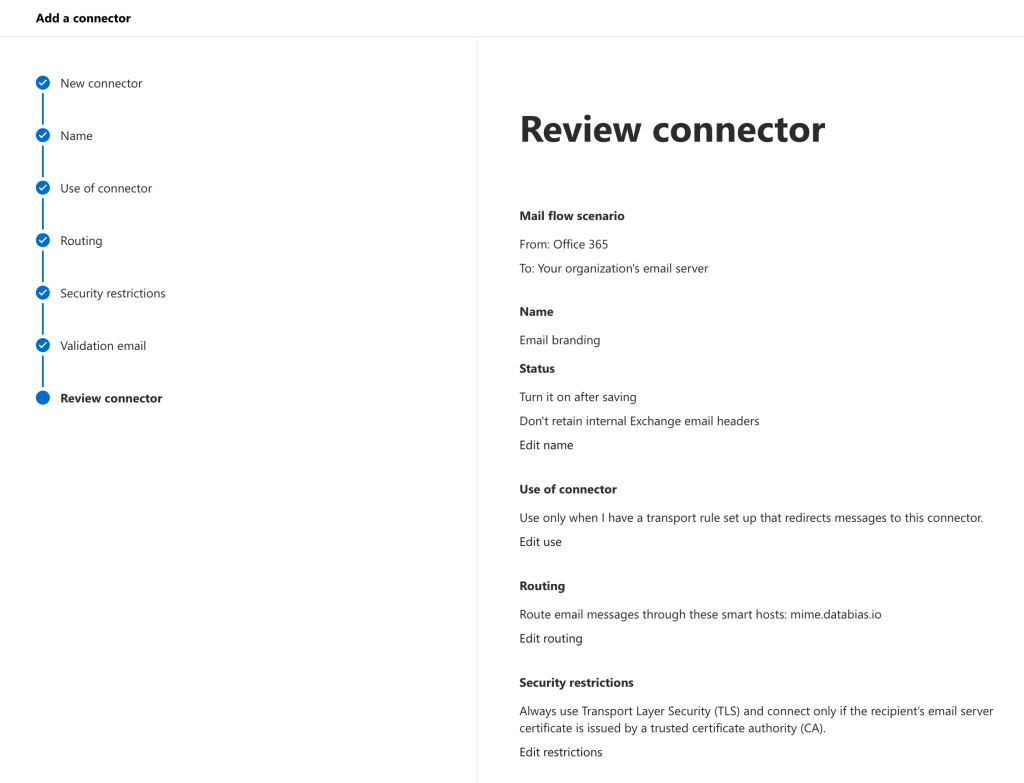Click the Edit routing link
This screenshot has height=783, width=1024.
551,639
